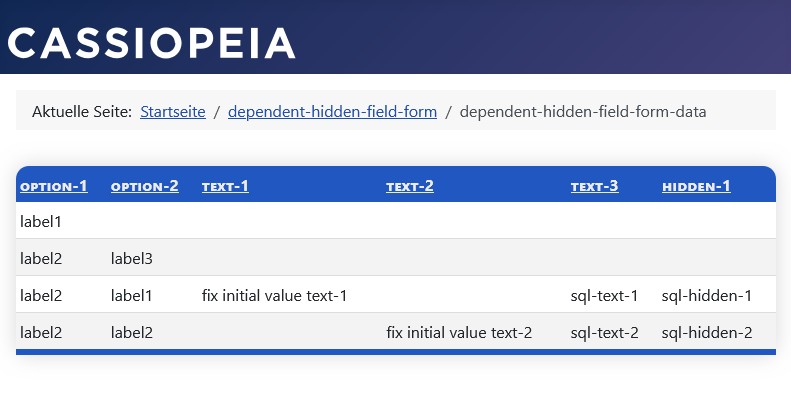Open the dependent-hidden-field-form breadcrumb link
The height and width of the screenshot is (411, 791).
[x=332, y=111]
